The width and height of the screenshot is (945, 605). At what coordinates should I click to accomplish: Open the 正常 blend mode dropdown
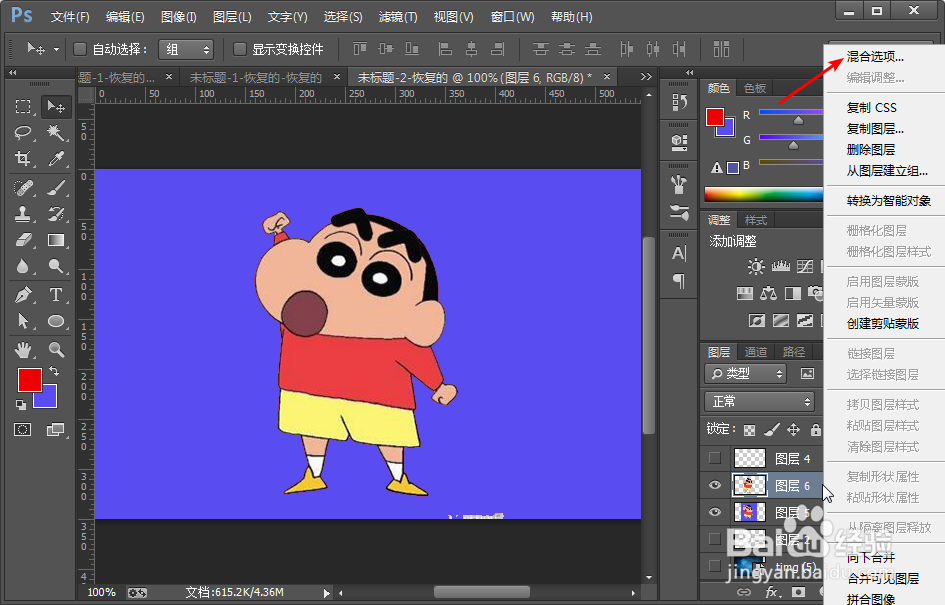pyautogui.click(x=759, y=401)
